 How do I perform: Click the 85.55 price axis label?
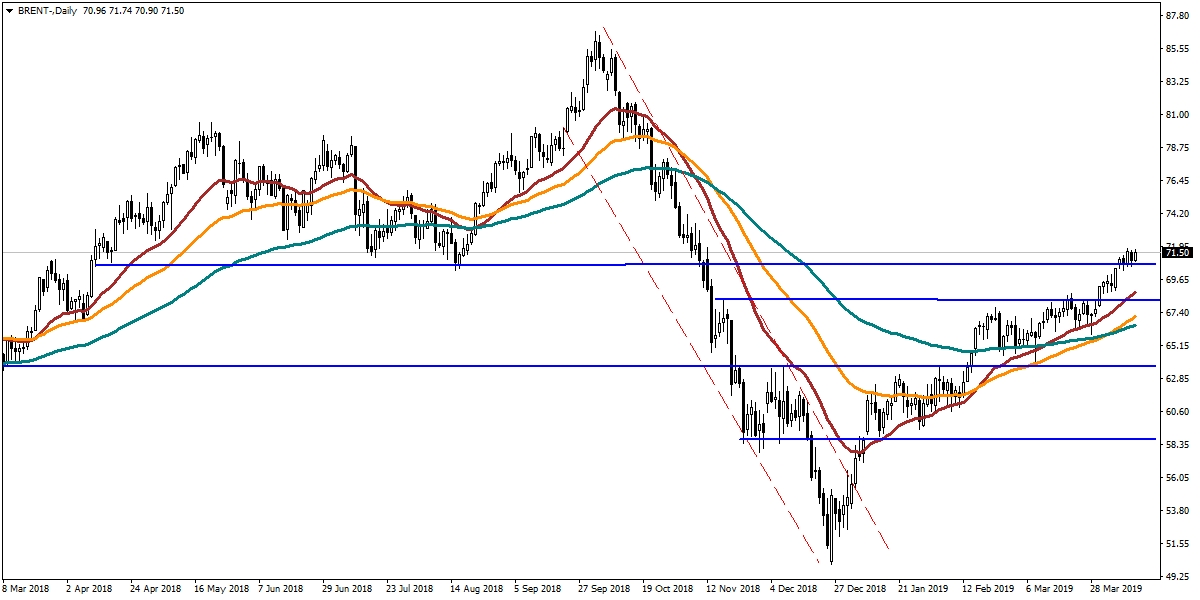(1177, 49)
